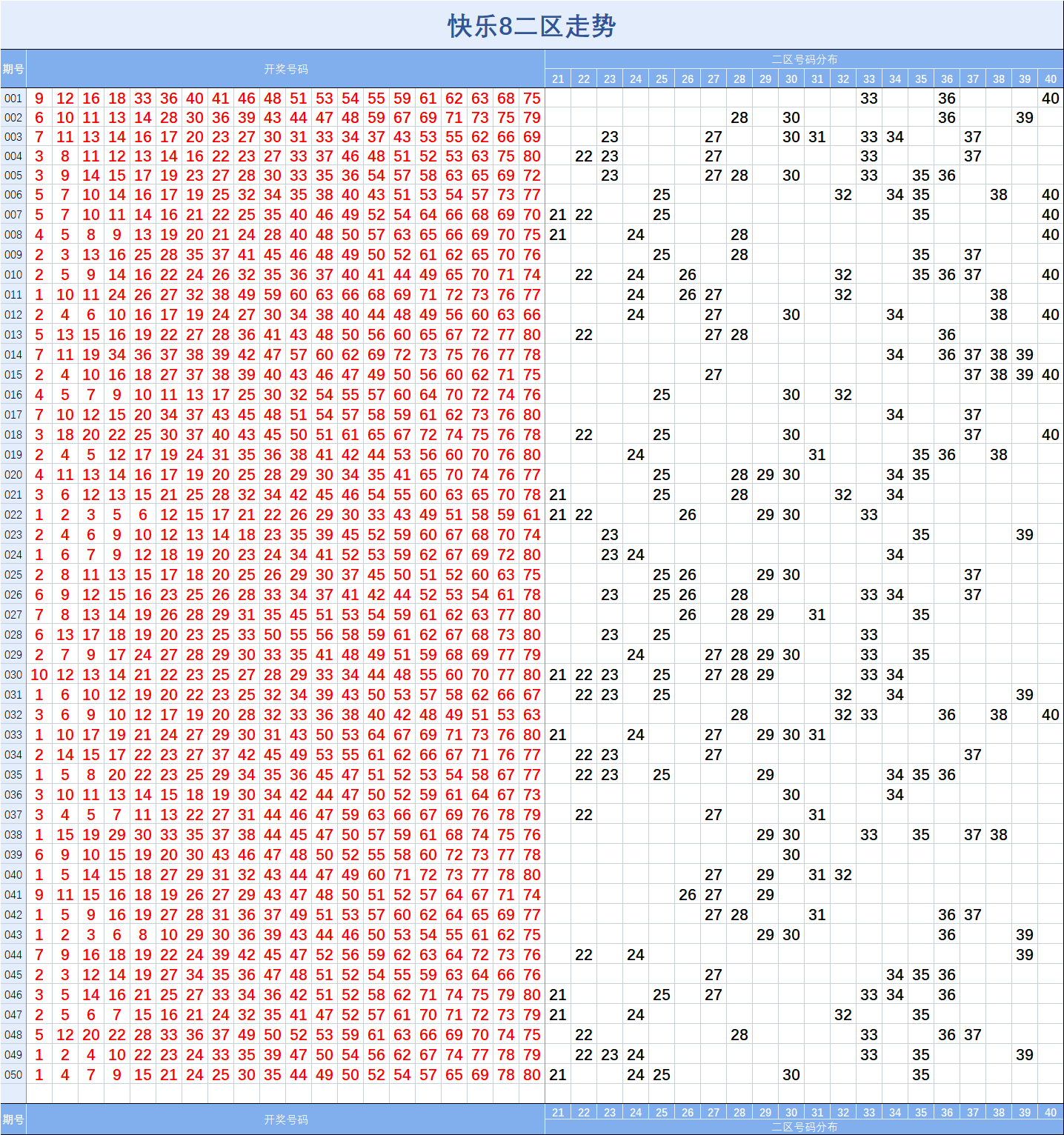
Task: Click column header 30 in the top header
Action: coord(791,79)
